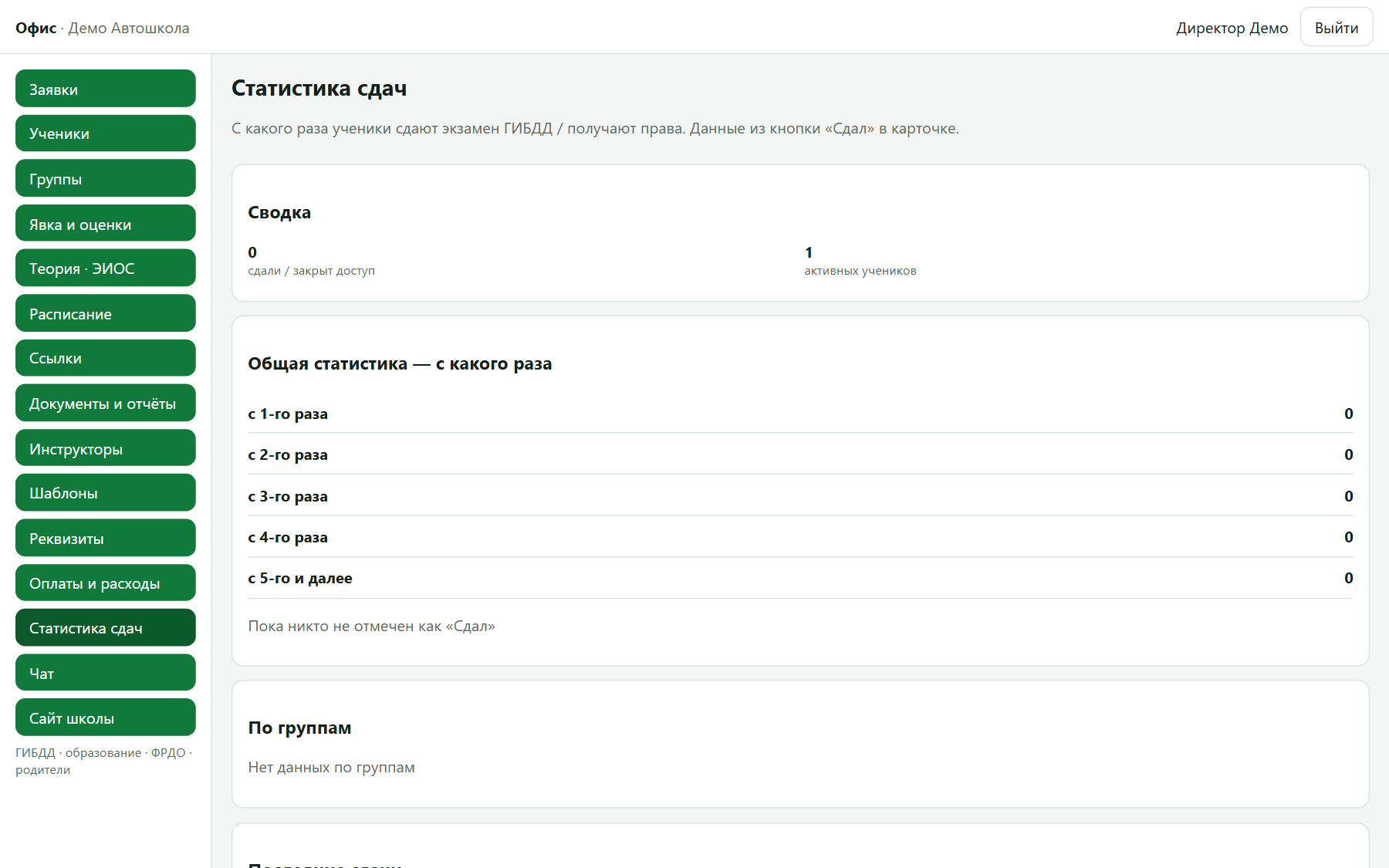The height and width of the screenshot is (868, 1389).
Task: Open Документы и отчёты
Action: (x=106, y=403)
